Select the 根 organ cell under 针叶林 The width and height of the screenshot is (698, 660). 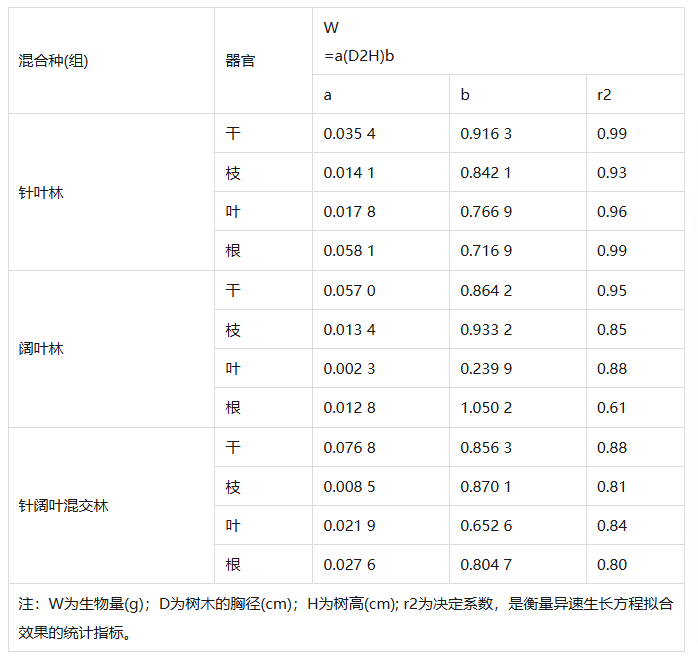264,251
